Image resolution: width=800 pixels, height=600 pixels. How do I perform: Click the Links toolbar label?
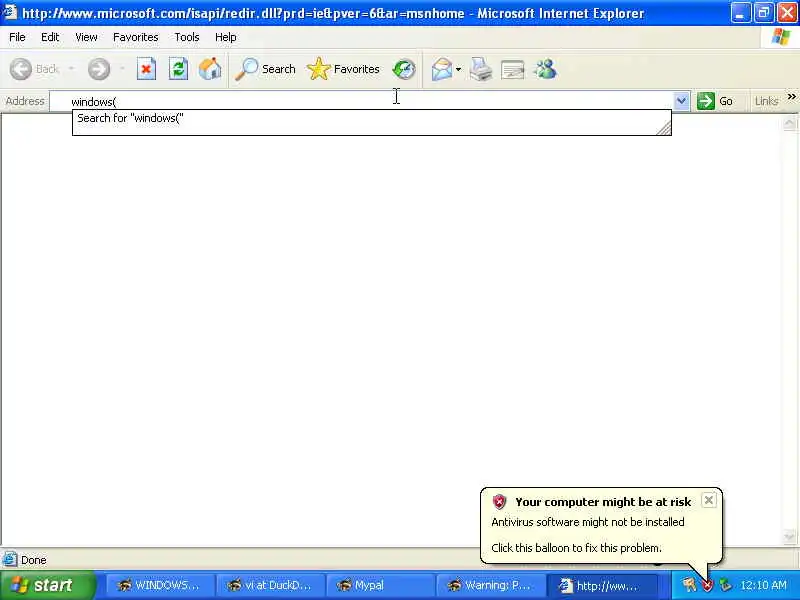pyautogui.click(x=766, y=101)
